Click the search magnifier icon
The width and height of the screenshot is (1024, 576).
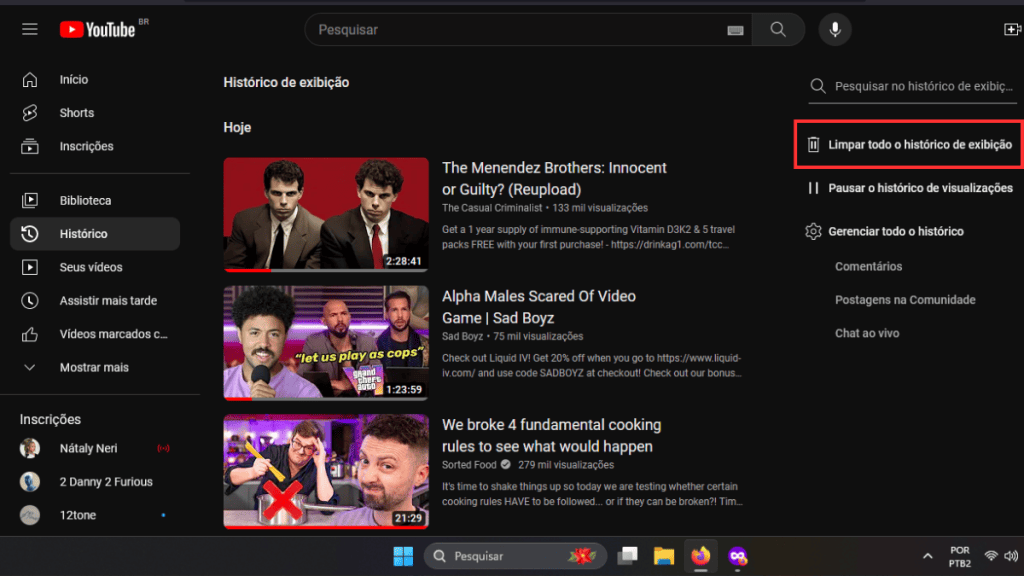tap(778, 29)
